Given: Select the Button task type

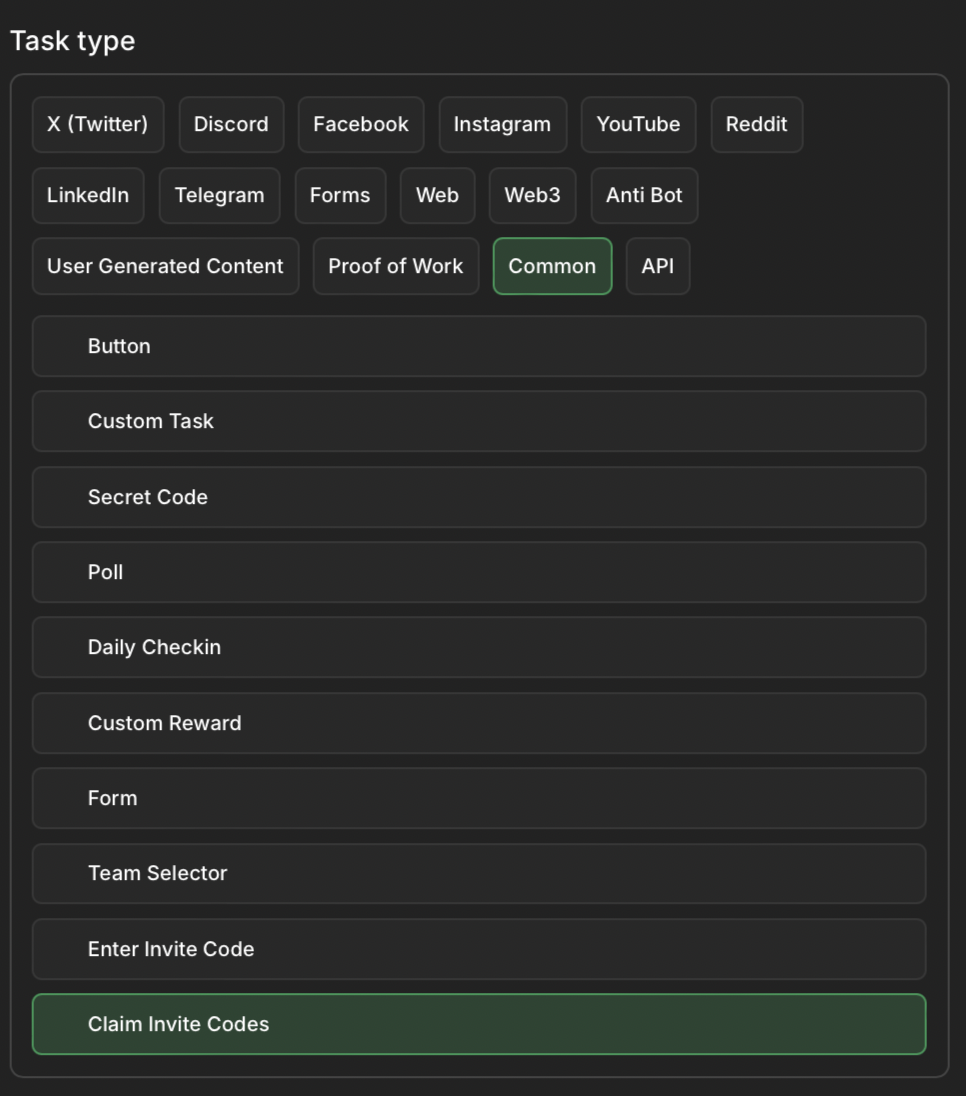Looking at the screenshot, I should click(x=478, y=346).
